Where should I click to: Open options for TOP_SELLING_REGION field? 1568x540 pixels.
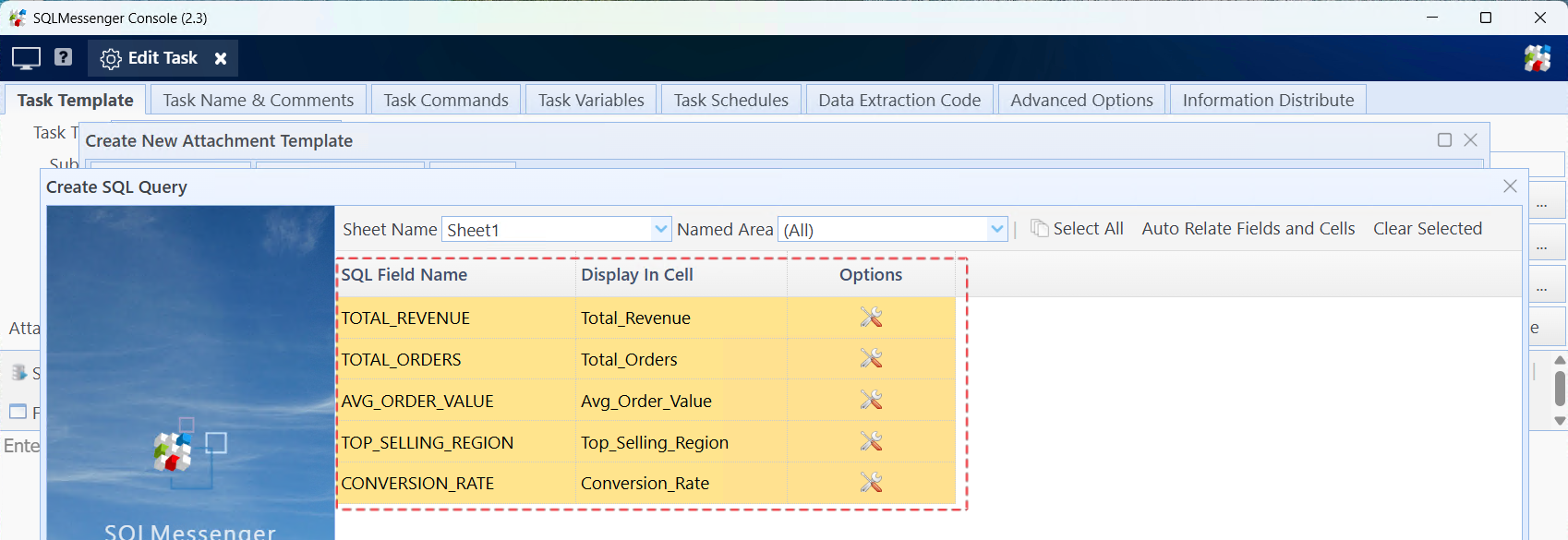pyautogui.click(x=871, y=441)
